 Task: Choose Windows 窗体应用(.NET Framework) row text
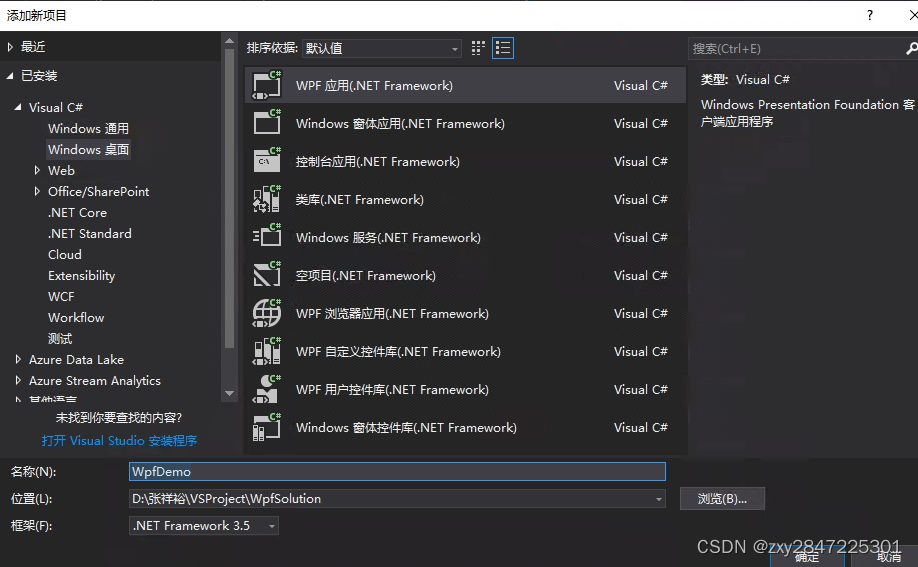tap(400, 124)
